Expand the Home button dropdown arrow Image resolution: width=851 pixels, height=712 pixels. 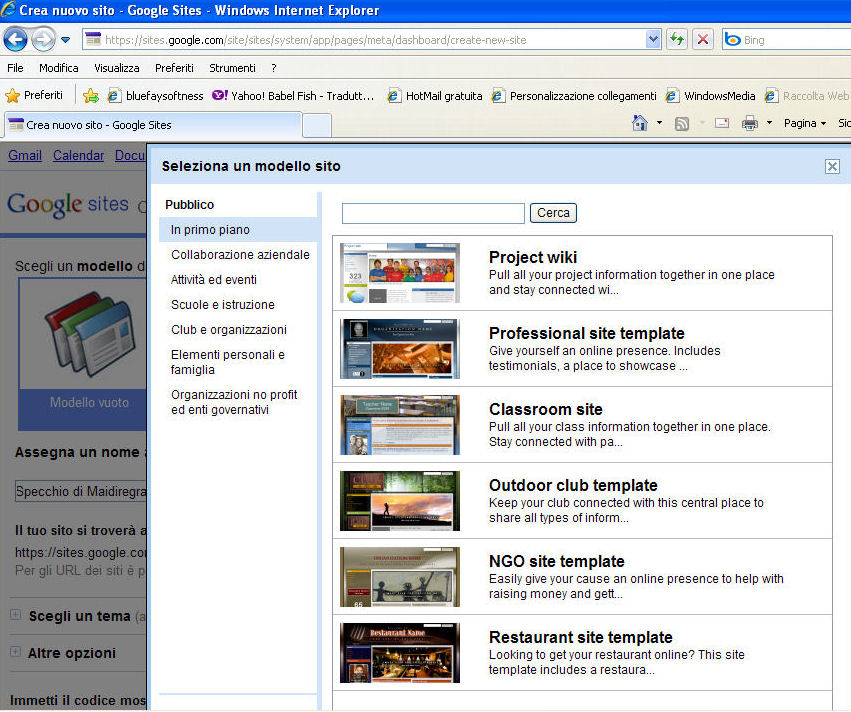pos(659,123)
